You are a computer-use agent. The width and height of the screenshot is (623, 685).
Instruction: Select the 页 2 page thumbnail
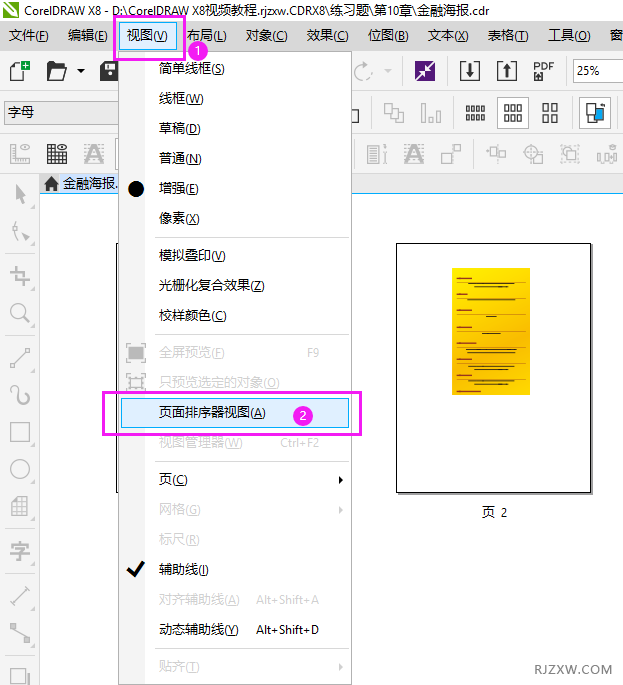(494, 368)
